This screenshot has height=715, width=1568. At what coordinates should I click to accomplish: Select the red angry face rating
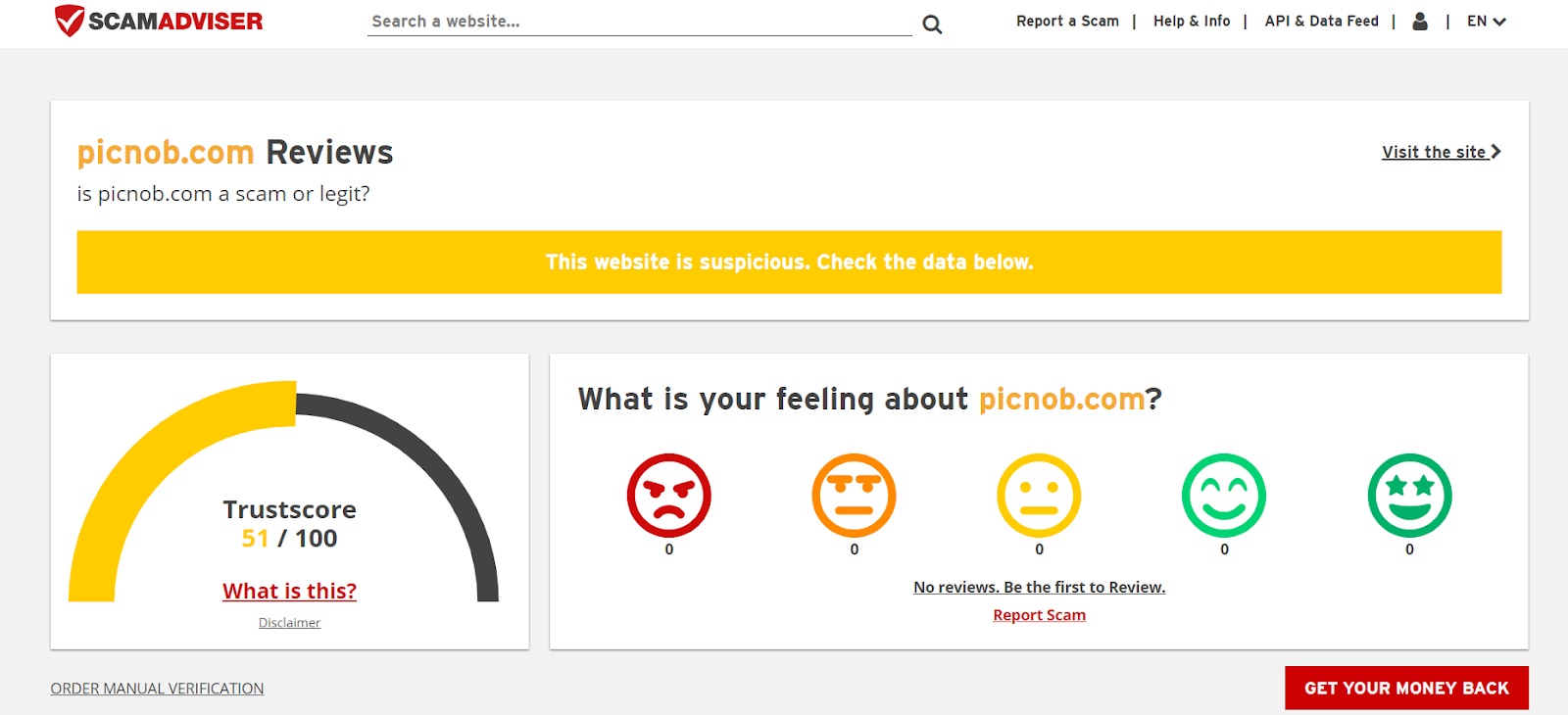[x=669, y=496]
